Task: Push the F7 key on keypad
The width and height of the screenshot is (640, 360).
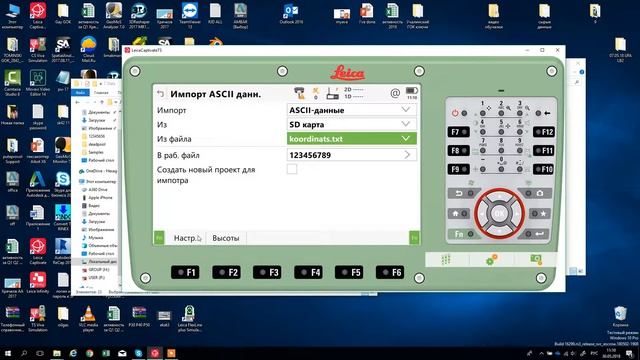Action: click(x=458, y=132)
